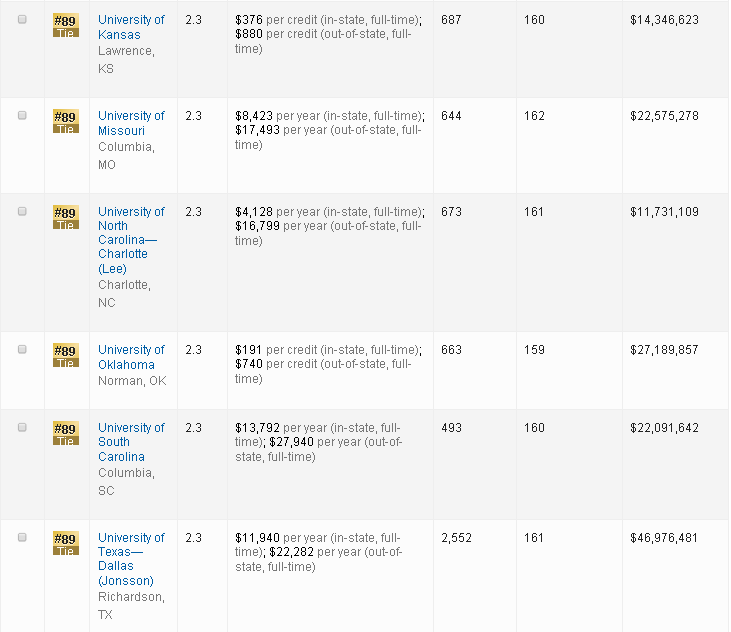
Task: Check the University of Missouri compare checkbox
Action: click(x=22, y=116)
